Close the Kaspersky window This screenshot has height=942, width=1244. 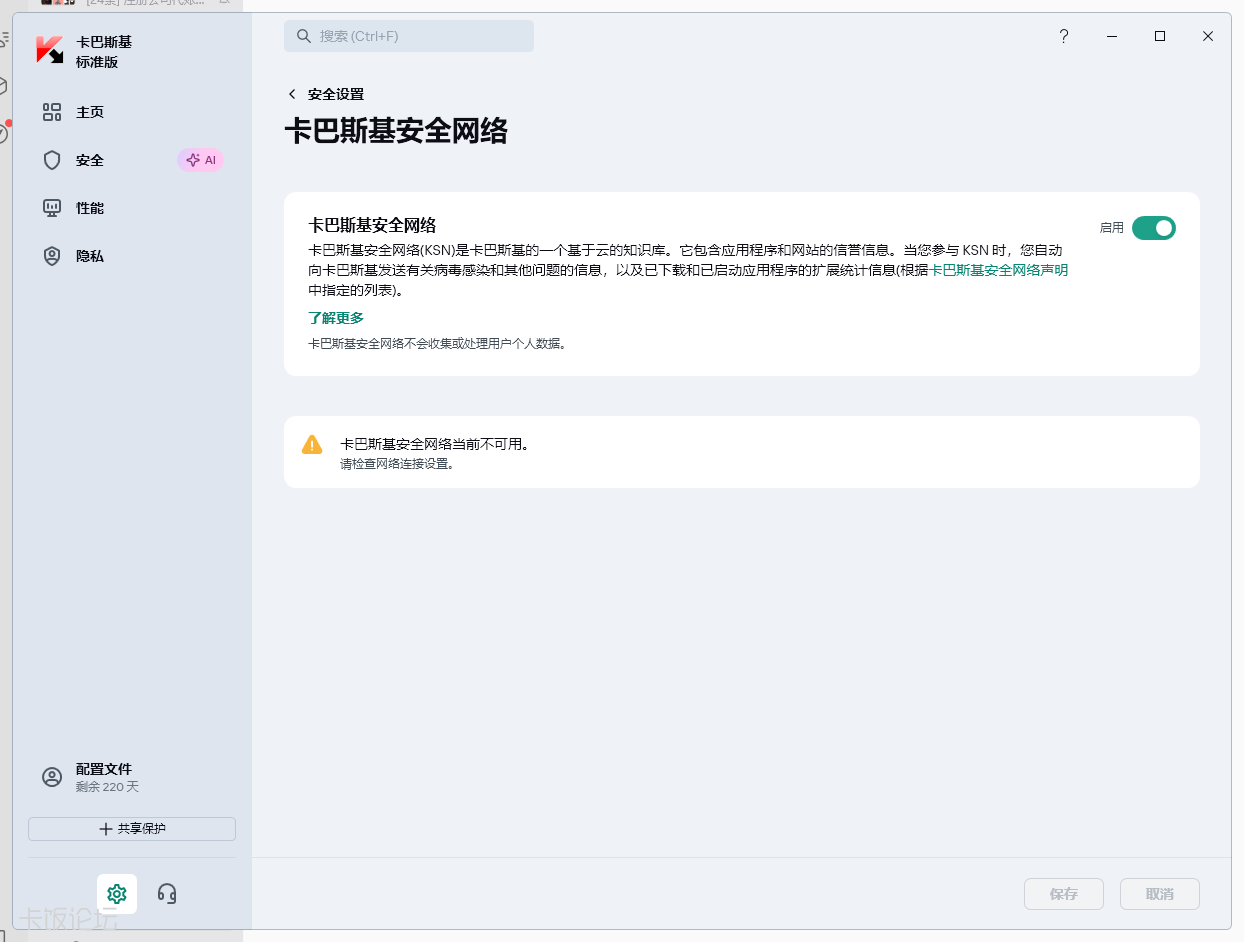pyautogui.click(x=1208, y=36)
